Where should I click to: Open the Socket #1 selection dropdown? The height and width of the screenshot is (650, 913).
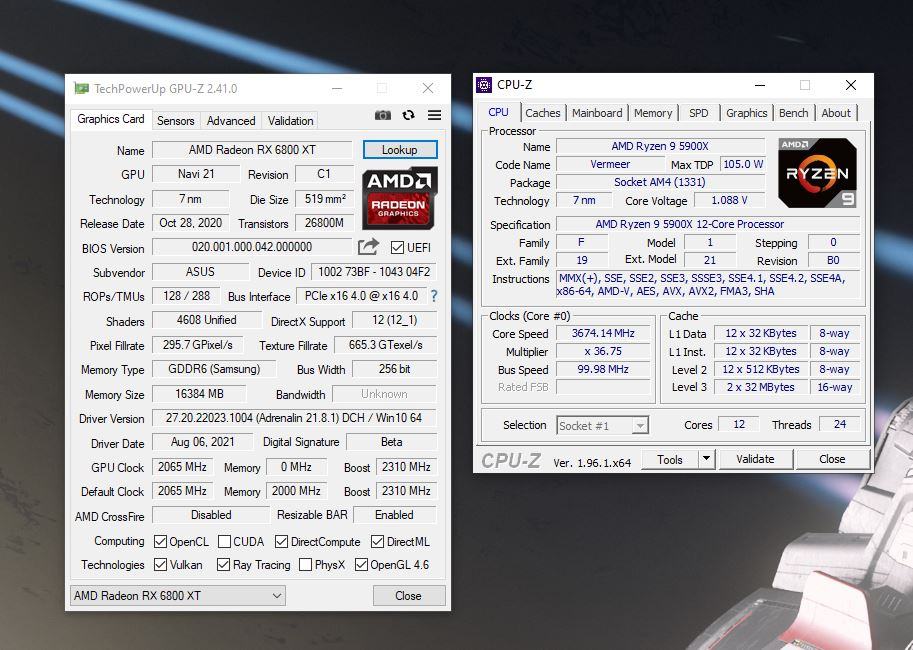(603, 426)
